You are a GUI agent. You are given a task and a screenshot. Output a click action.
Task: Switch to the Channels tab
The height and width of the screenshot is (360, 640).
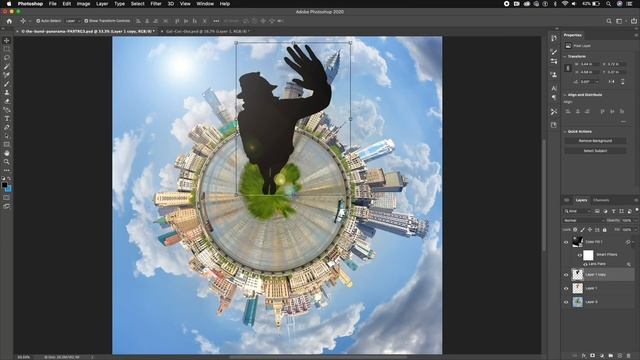601,200
